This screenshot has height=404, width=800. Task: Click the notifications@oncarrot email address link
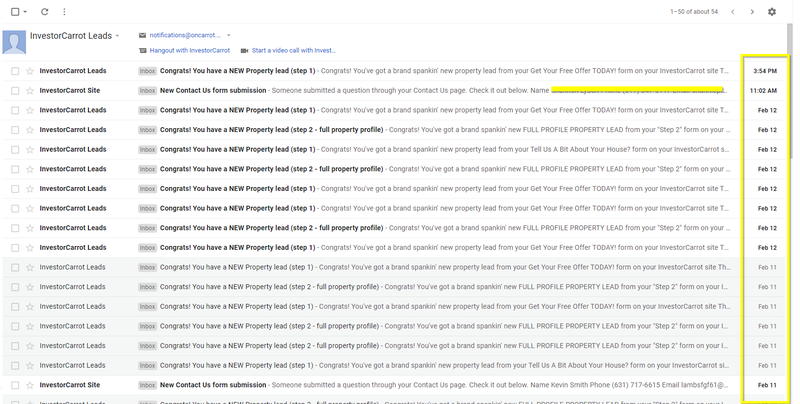click(x=185, y=35)
